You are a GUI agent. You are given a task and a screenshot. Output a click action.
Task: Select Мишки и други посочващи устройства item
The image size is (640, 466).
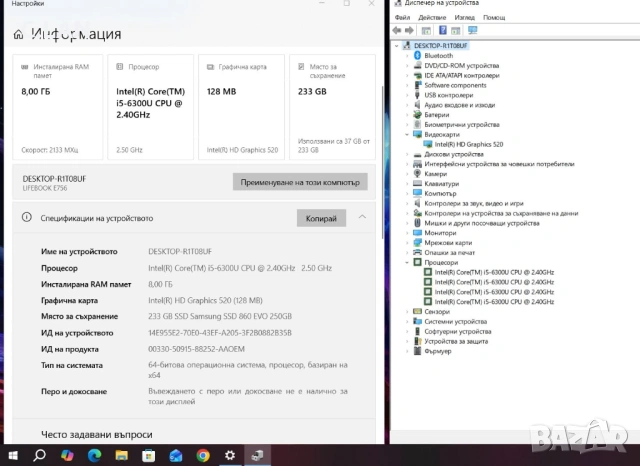tap(482, 223)
